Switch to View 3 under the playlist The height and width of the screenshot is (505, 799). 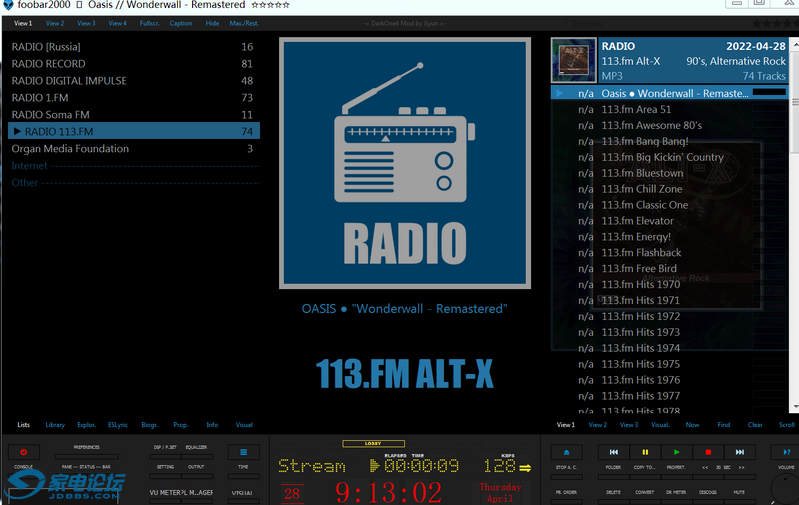[629, 424]
